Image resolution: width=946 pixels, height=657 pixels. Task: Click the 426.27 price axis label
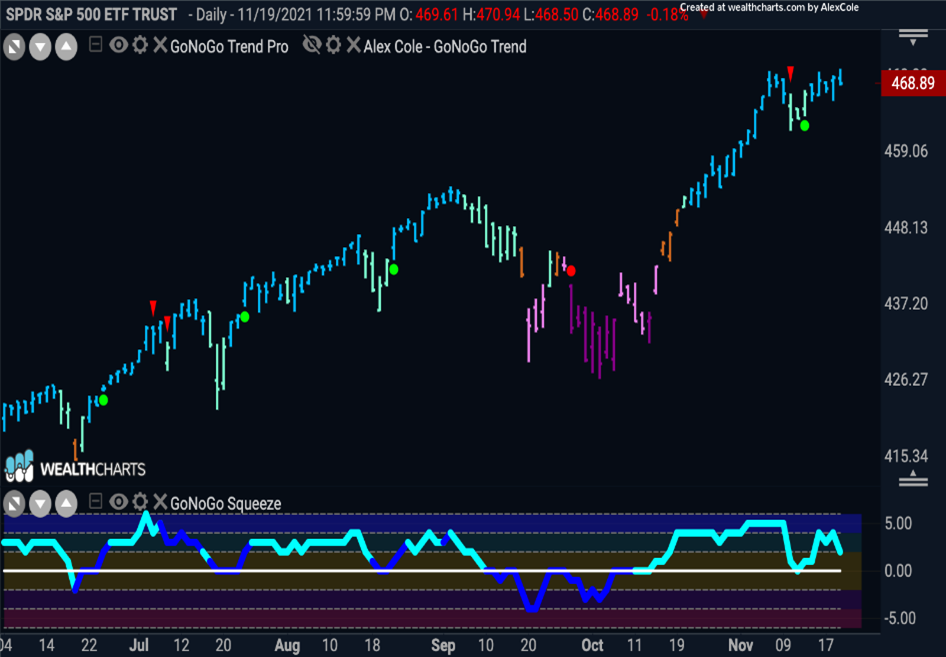pos(906,379)
